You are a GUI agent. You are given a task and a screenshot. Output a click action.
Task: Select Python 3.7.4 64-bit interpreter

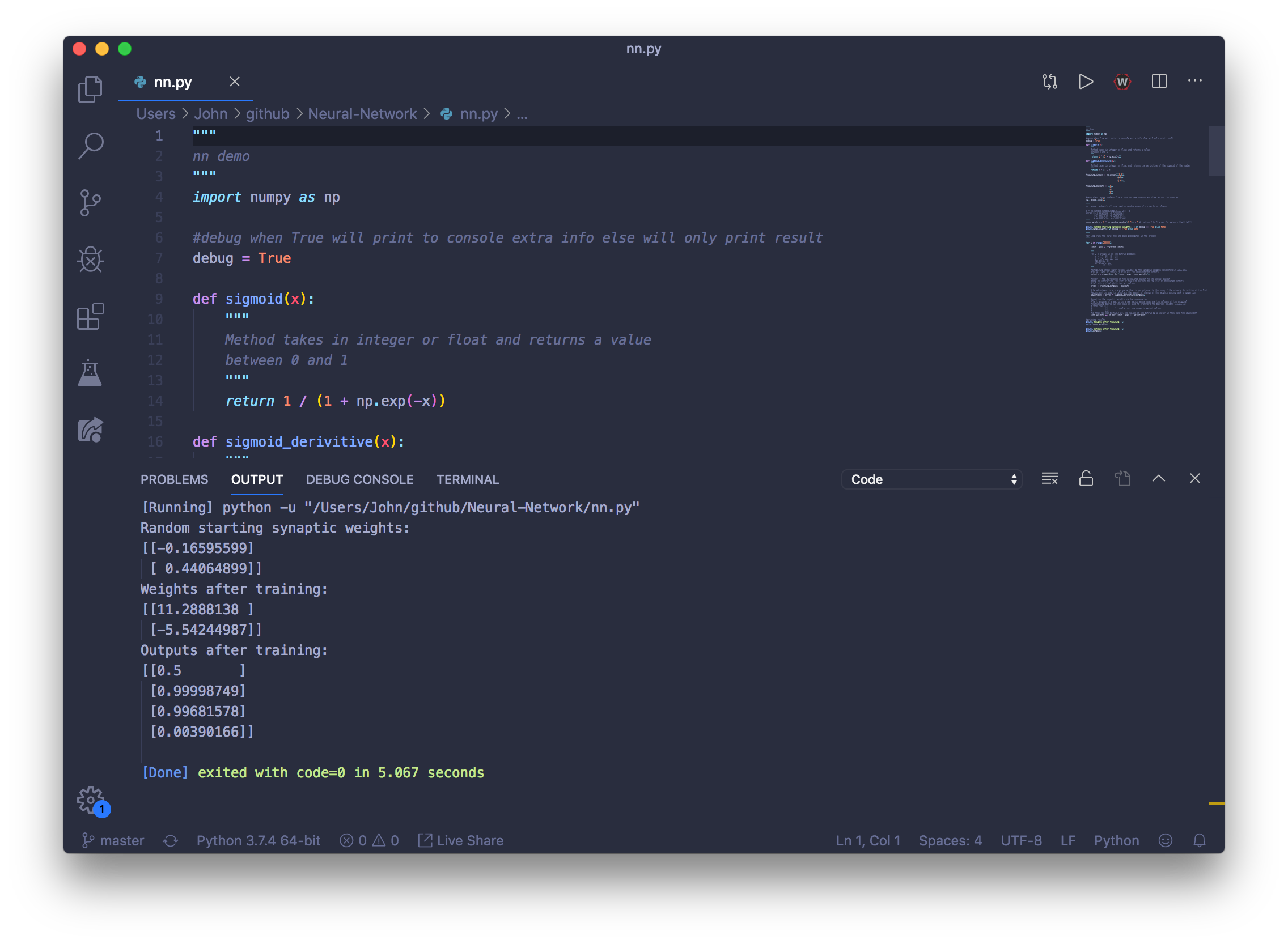tap(258, 840)
